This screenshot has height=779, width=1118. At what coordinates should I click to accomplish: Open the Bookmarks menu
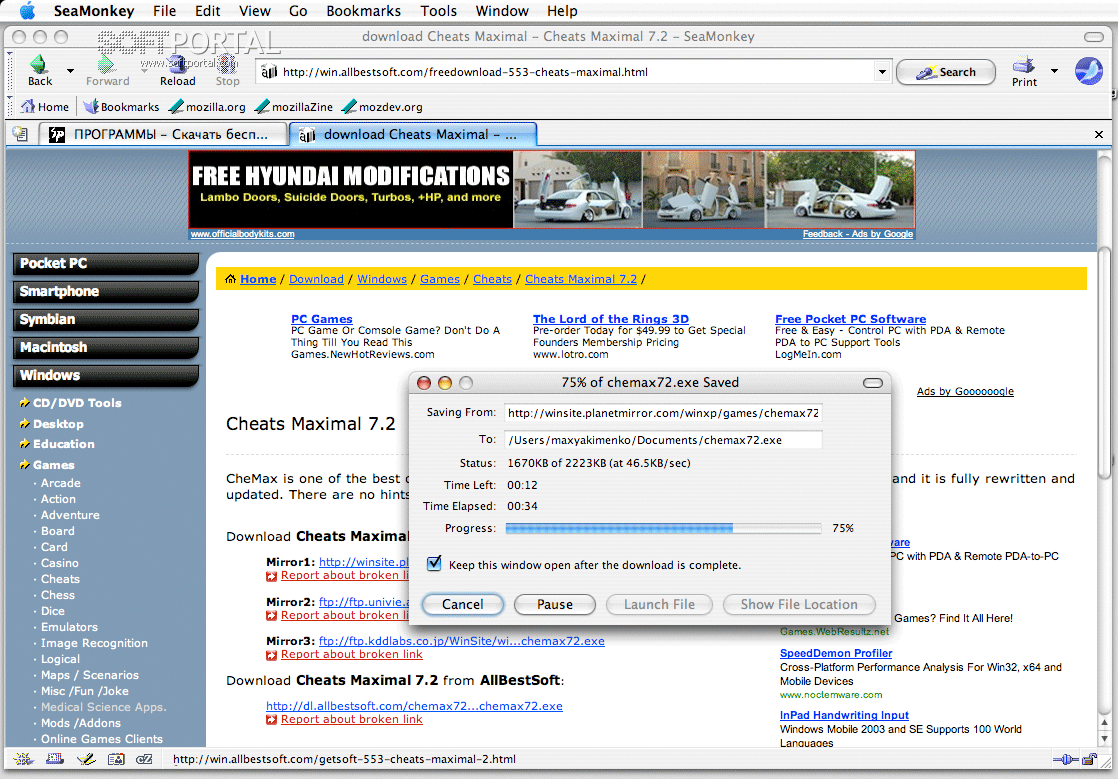pos(364,11)
